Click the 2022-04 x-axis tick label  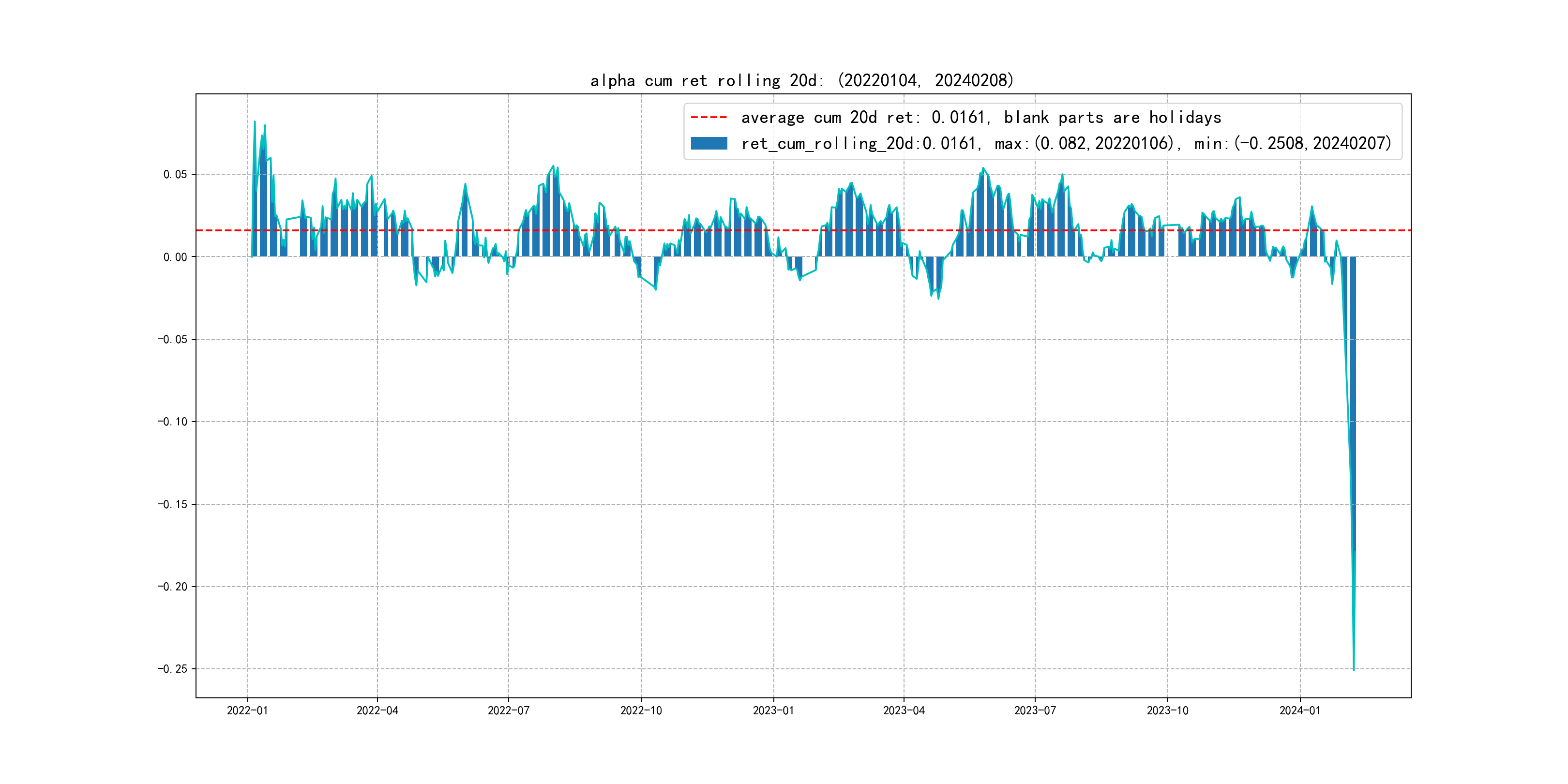[377, 710]
